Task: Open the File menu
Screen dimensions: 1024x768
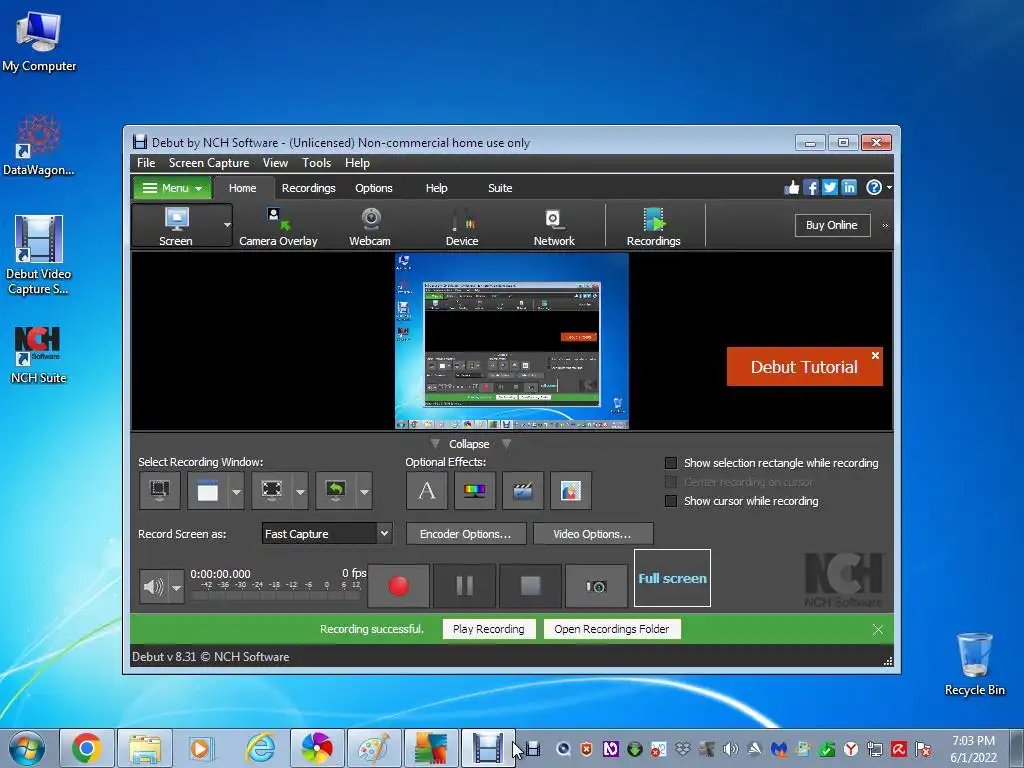Action: point(146,163)
